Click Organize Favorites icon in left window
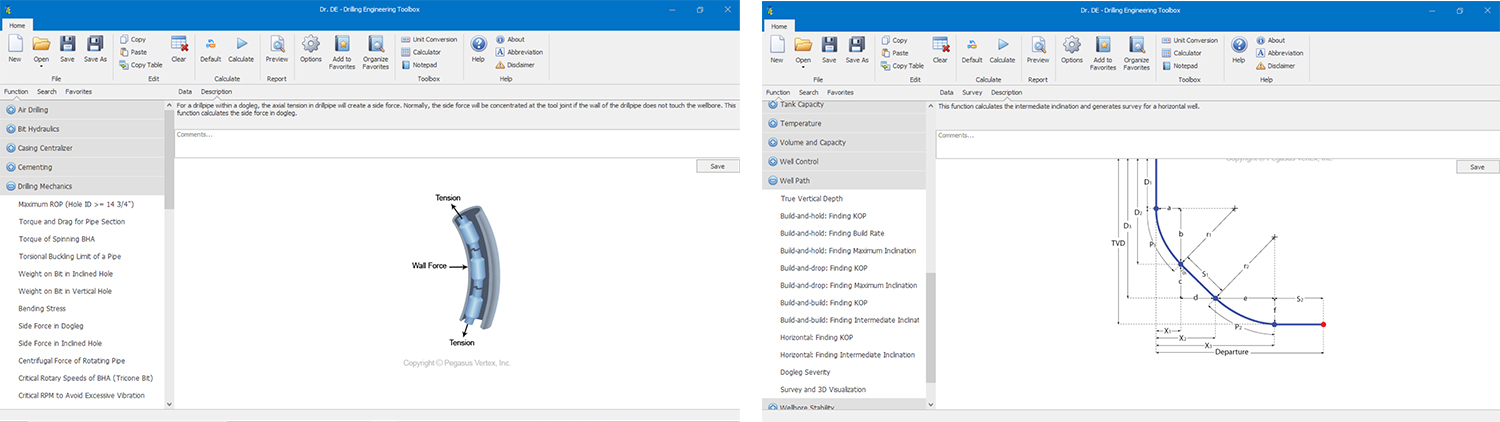This screenshot has width=1500, height=422. click(x=376, y=44)
